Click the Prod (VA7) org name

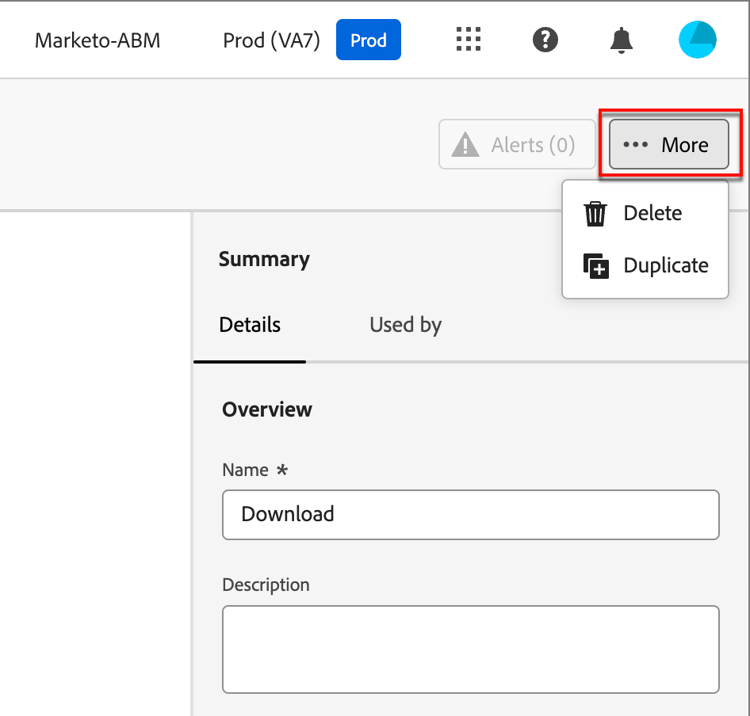(x=271, y=40)
